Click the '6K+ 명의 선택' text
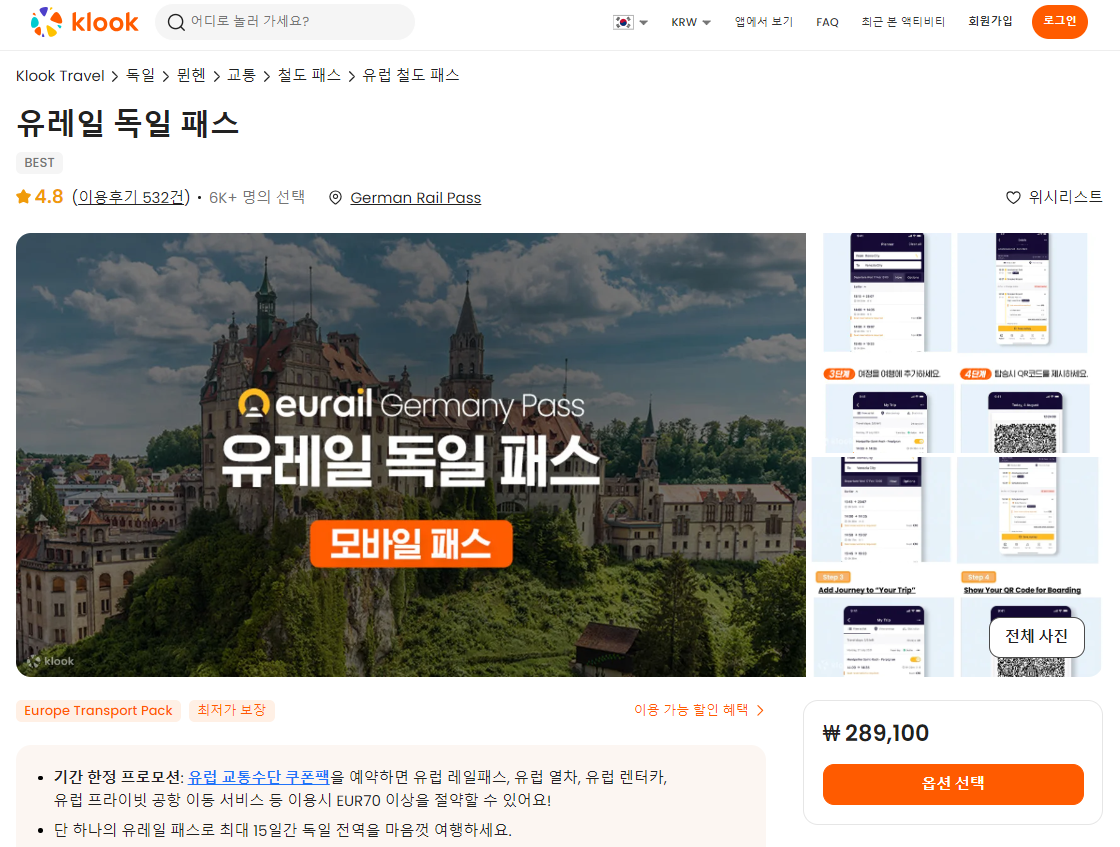This screenshot has height=847, width=1120. pyautogui.click(x=257, y=197)
